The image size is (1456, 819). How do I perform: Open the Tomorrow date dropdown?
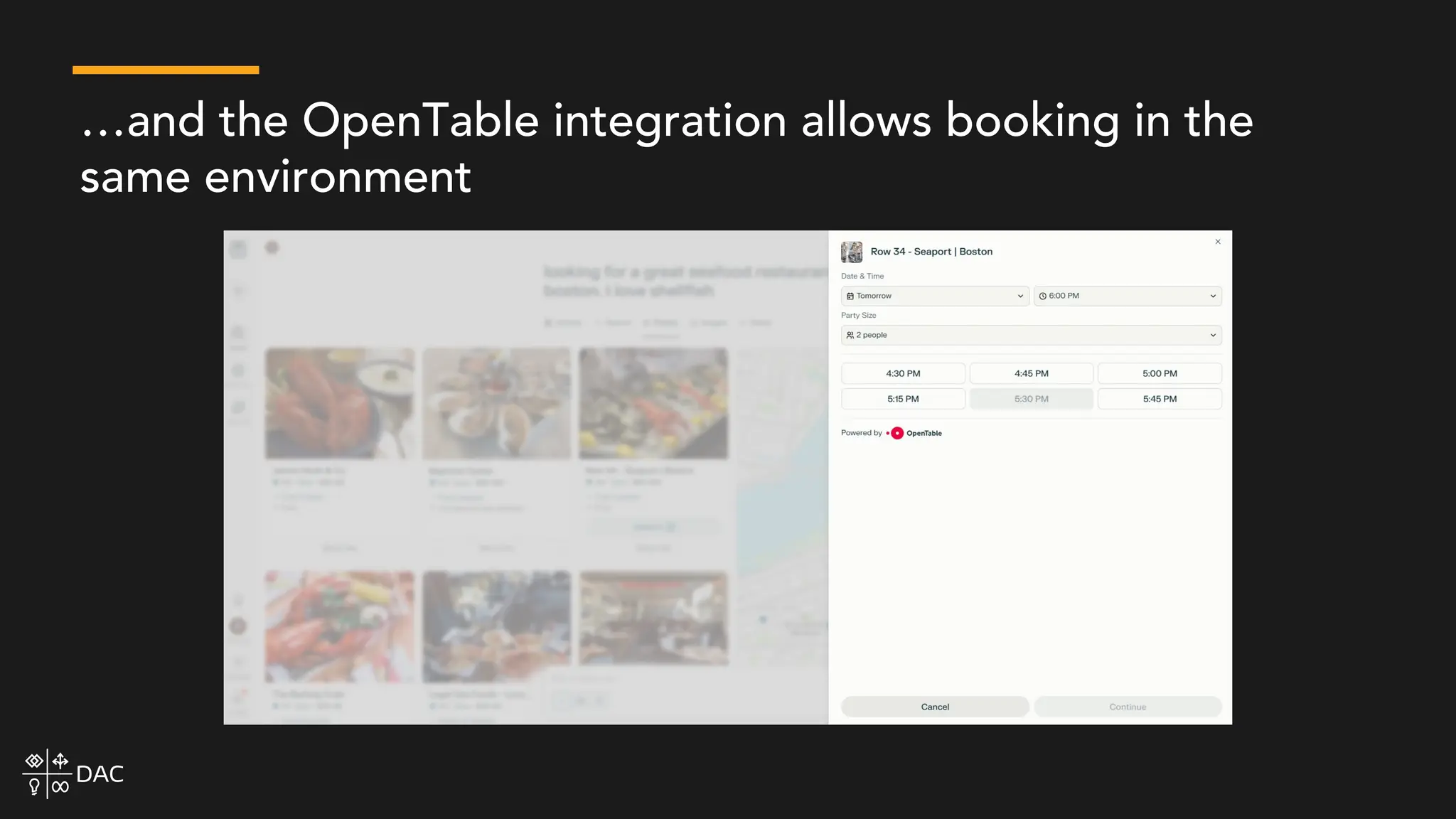[935, 296]
